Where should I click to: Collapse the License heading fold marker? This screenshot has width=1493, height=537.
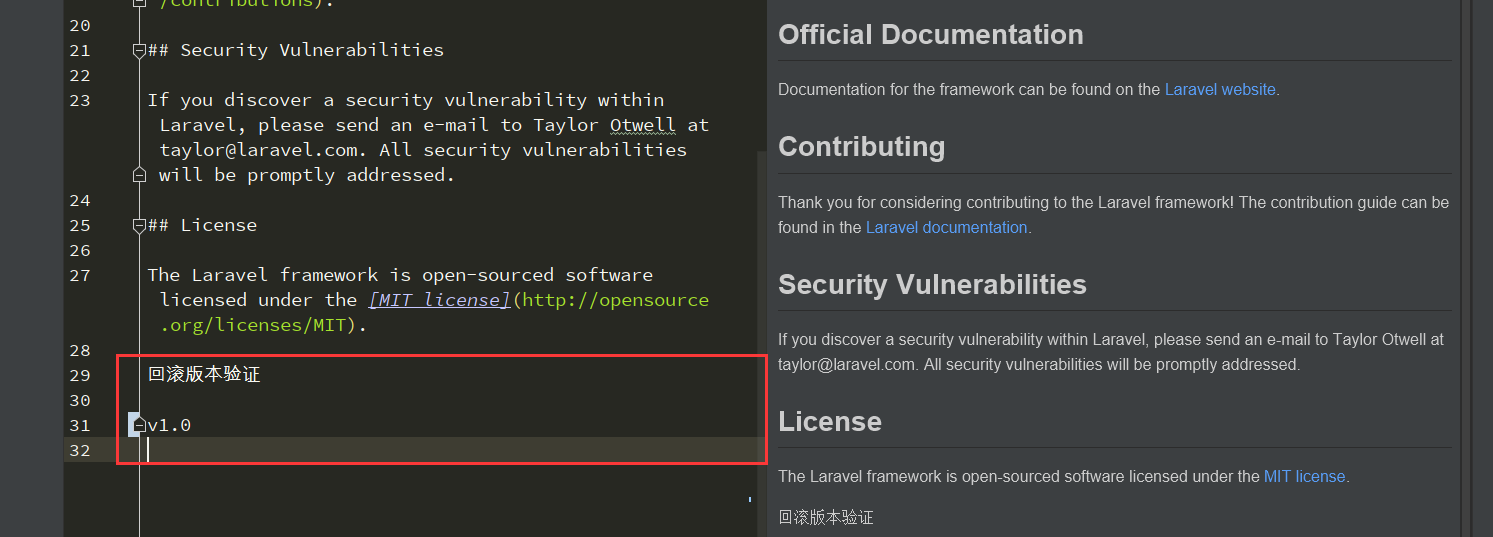click(x=139, y=225)
